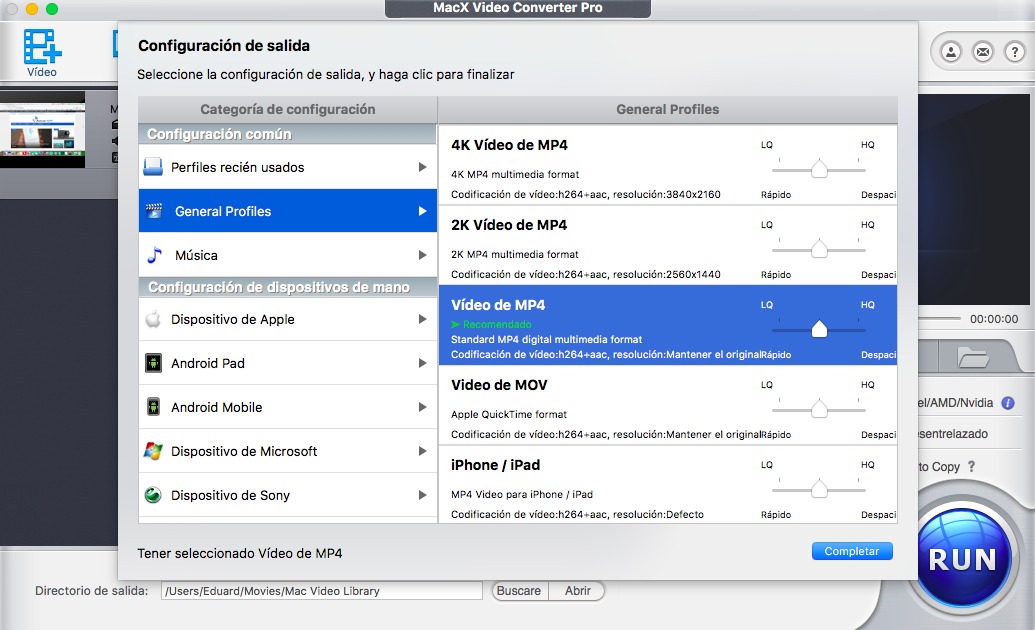The width and height of the screenshot is (1035, 630).
Task: Click the Microsoft Windows logo icon
Action: click(153, 451)
